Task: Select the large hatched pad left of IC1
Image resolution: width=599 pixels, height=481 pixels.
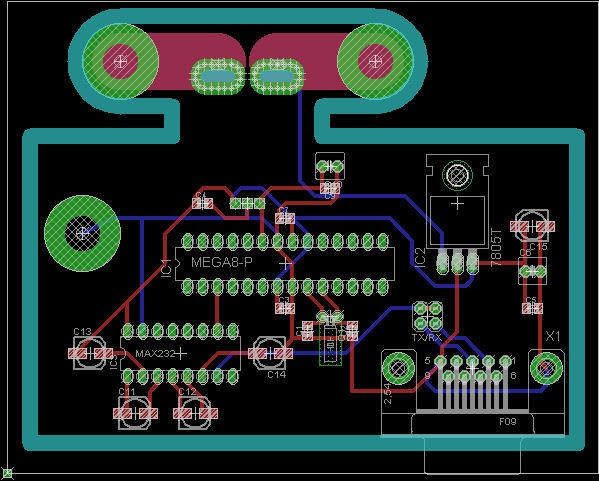Action: coord(83,233)
